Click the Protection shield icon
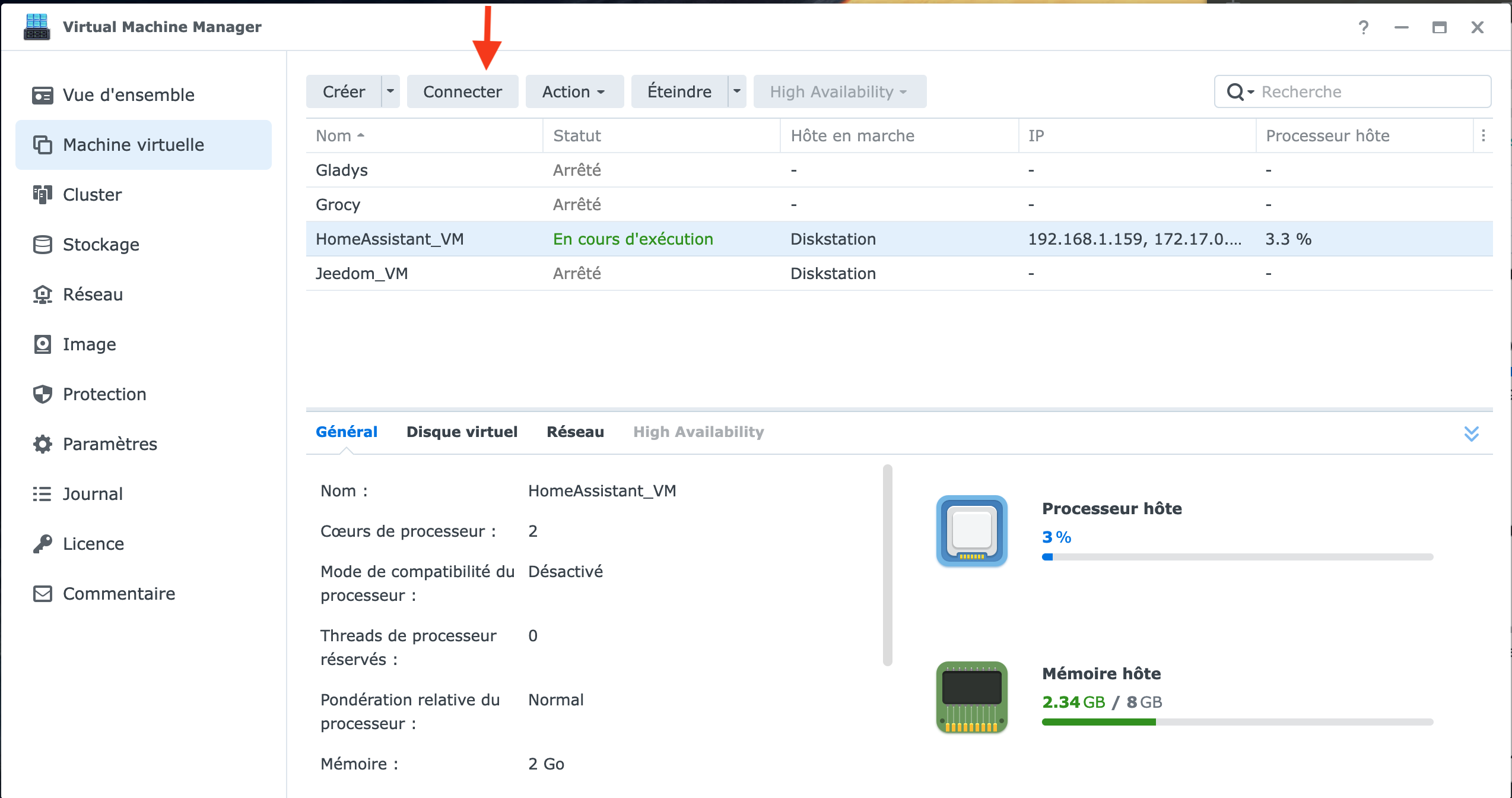 (x=42, y=394)
